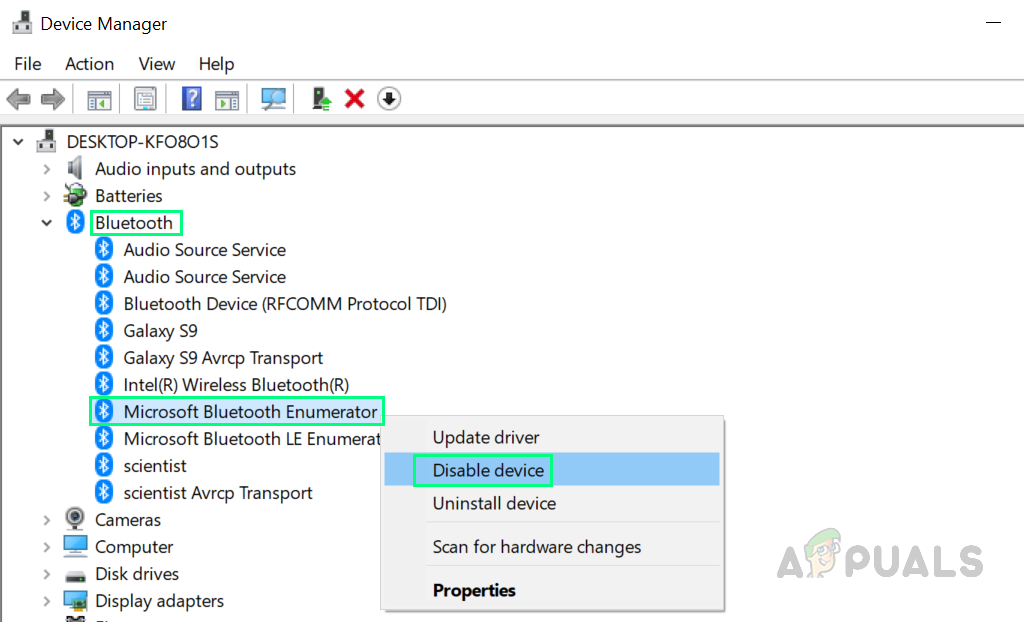Click the Disable device toolbar icon with down arrow
The image size is (1024, 622).
click(388, 98)
